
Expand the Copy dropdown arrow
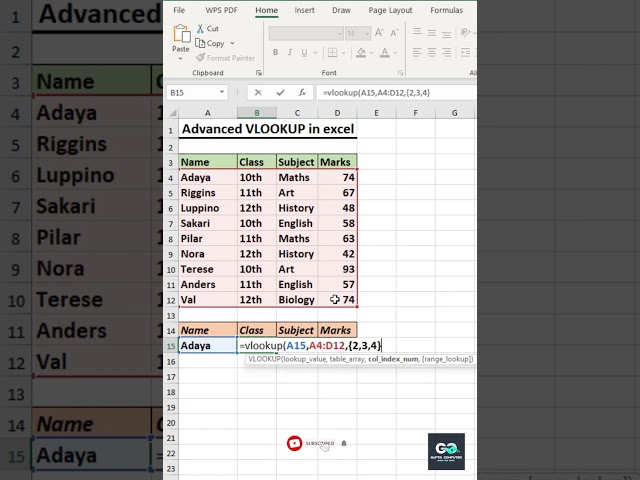click(232, 43)
